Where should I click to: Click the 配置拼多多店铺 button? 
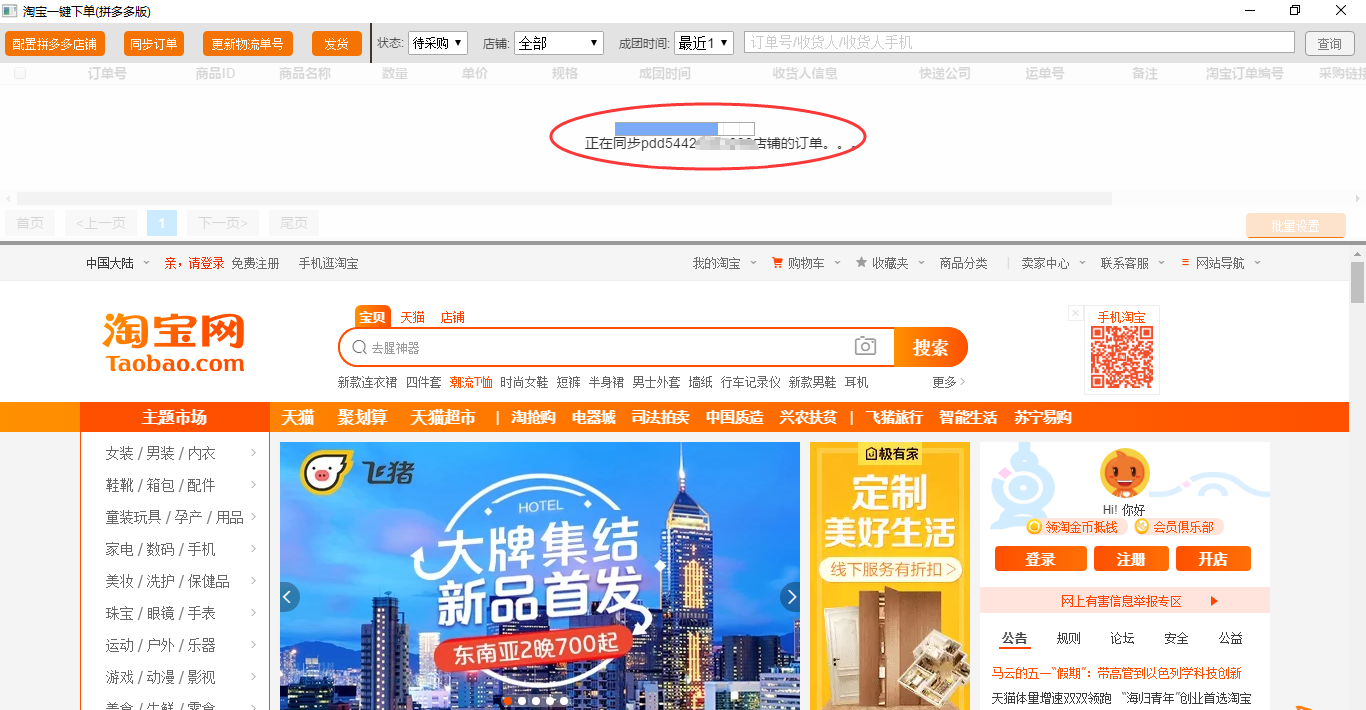coord(55,44)
